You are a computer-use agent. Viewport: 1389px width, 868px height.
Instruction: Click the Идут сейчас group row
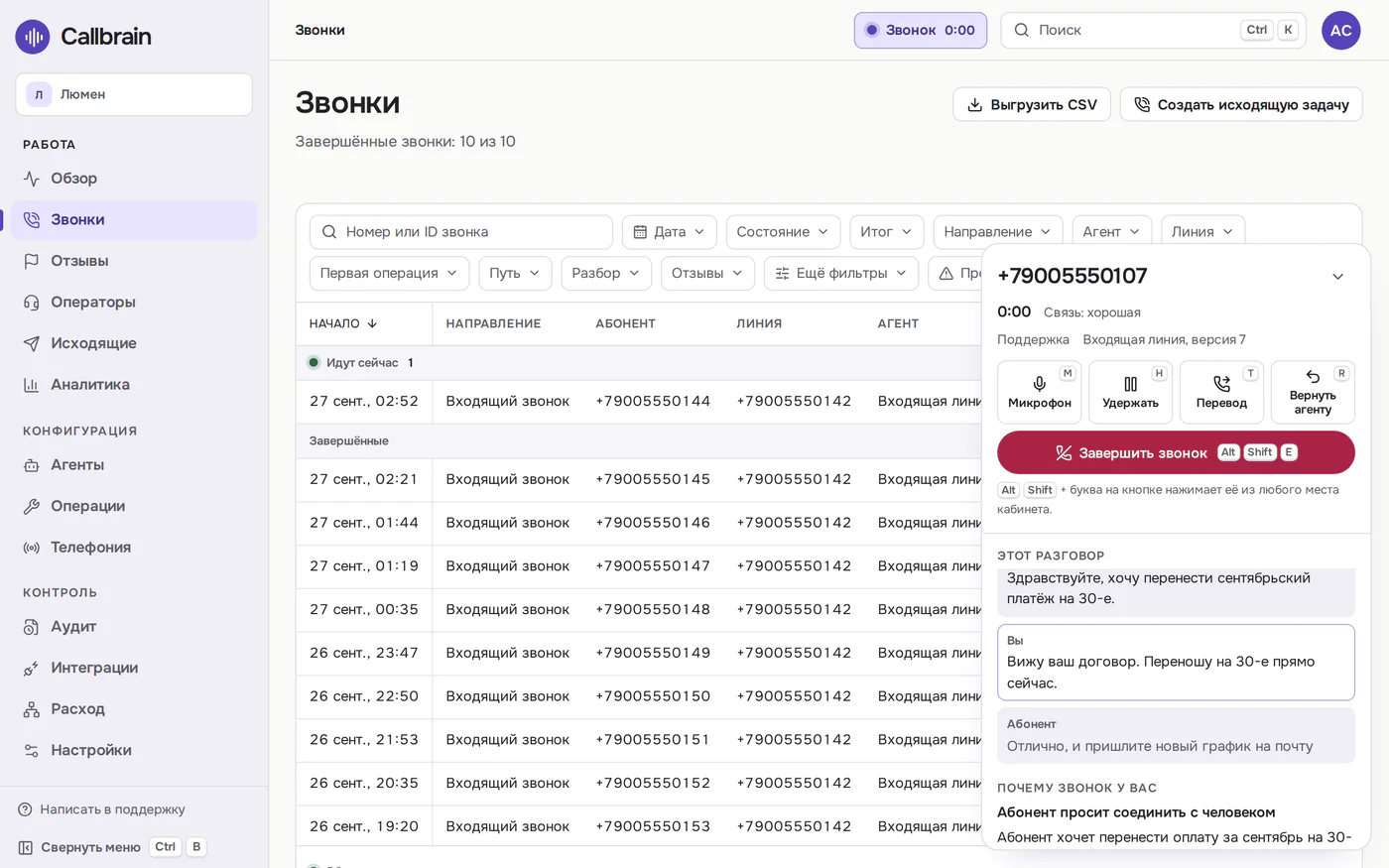coord(639,363)
